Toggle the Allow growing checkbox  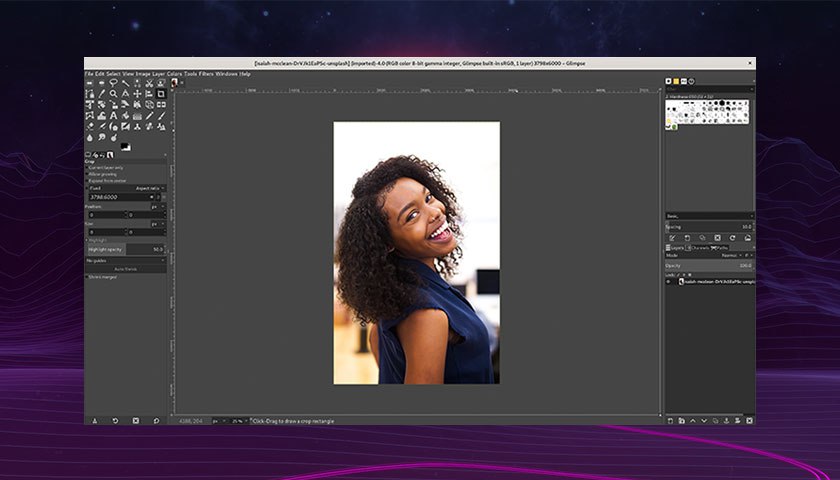pyautogui.click(x=87, y=174)
